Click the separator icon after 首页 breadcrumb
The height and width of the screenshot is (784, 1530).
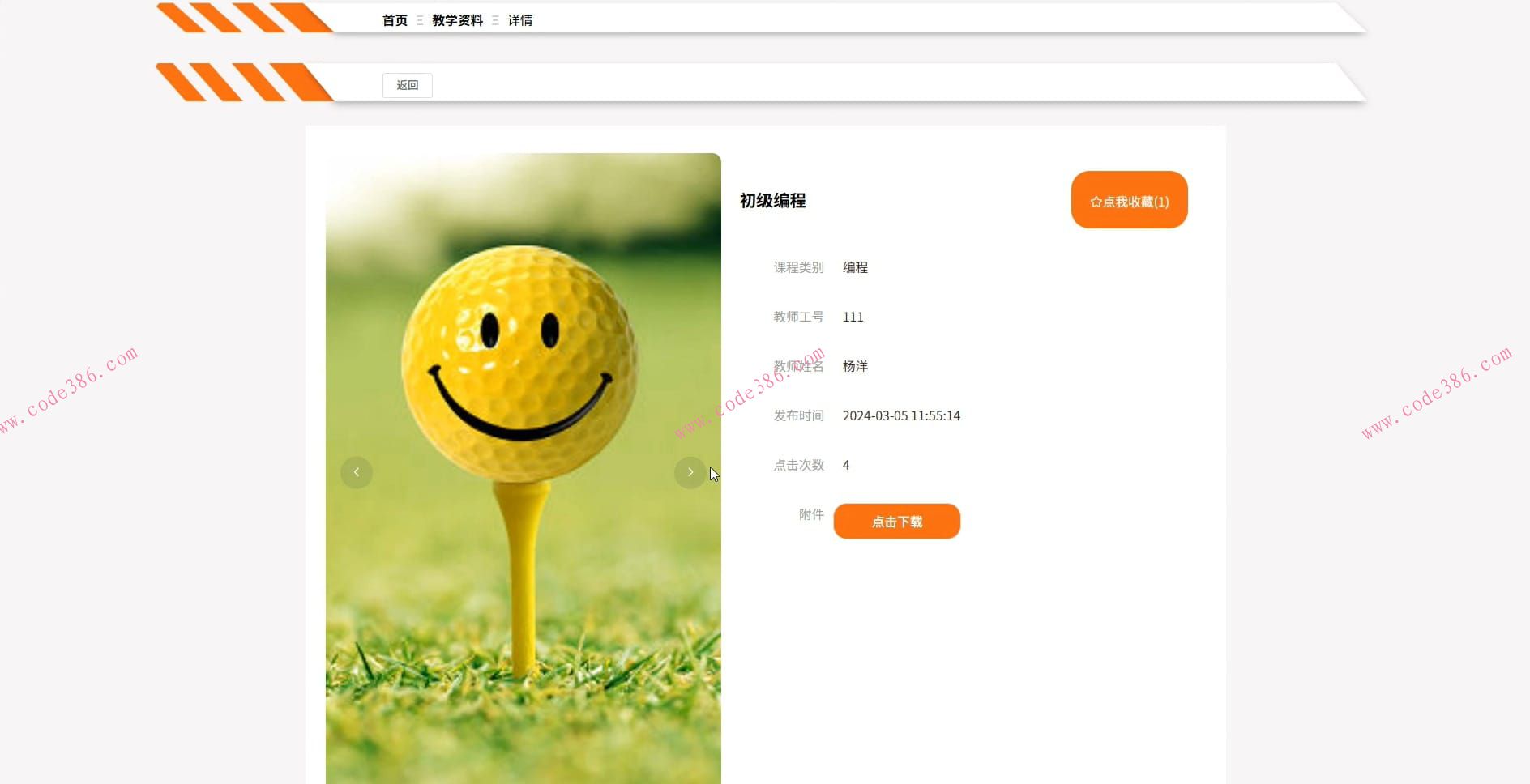tap(420, 19)
